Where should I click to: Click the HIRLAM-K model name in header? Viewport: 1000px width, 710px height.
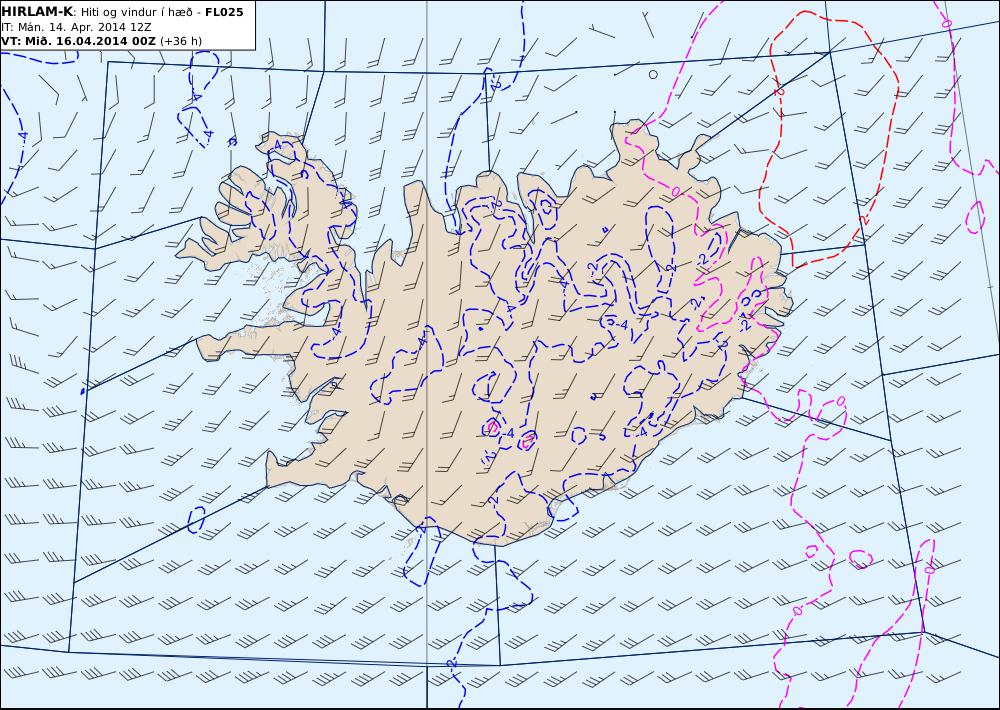coord(37,12)
